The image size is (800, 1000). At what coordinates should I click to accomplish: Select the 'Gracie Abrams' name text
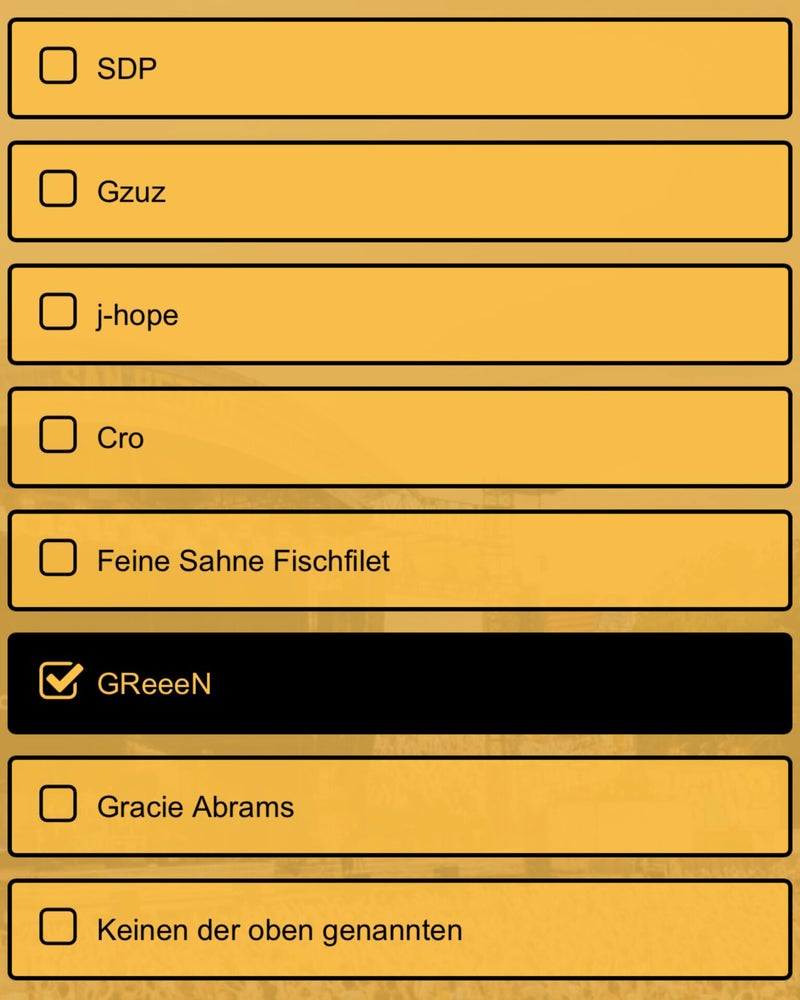point(195,807)
